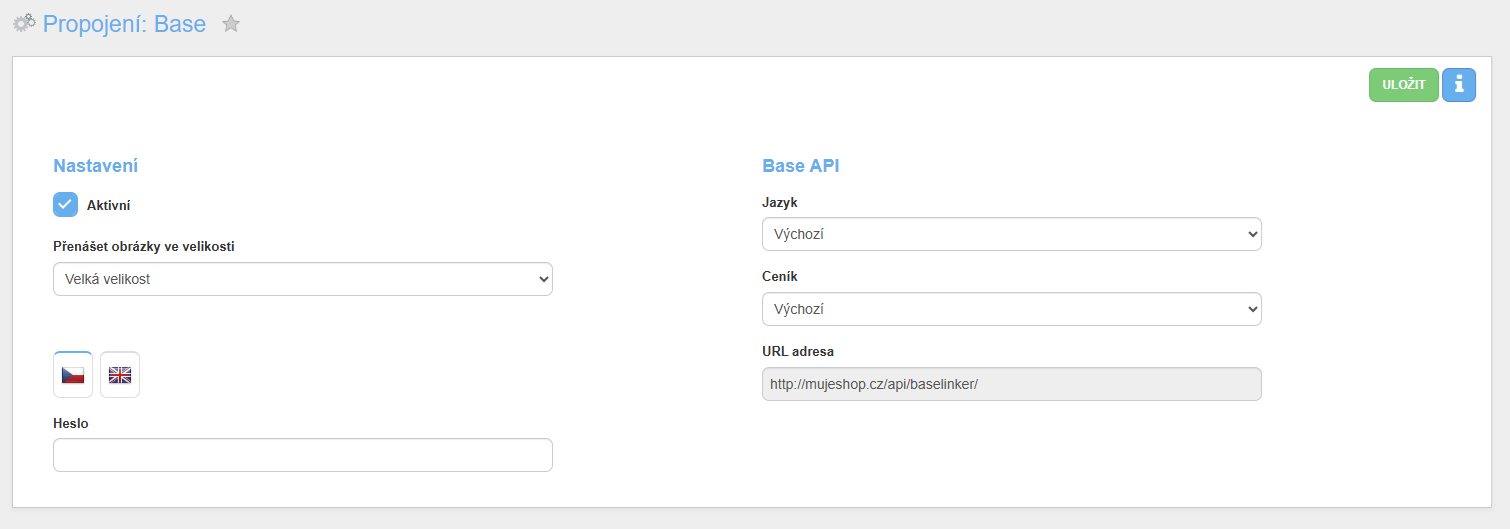This screenshot has height=529, width=1510.
Task: Click the Aktivní label text
Action: [108, 205]
